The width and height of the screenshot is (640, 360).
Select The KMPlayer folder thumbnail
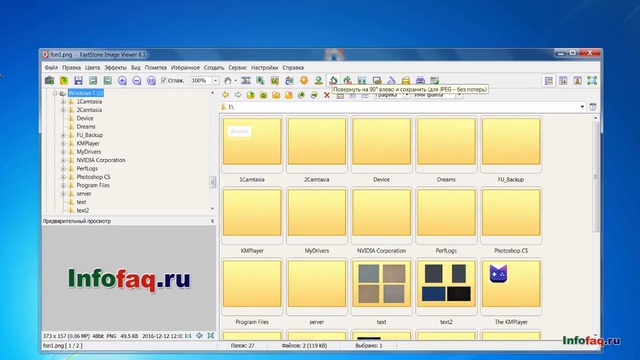pos(511,287)
